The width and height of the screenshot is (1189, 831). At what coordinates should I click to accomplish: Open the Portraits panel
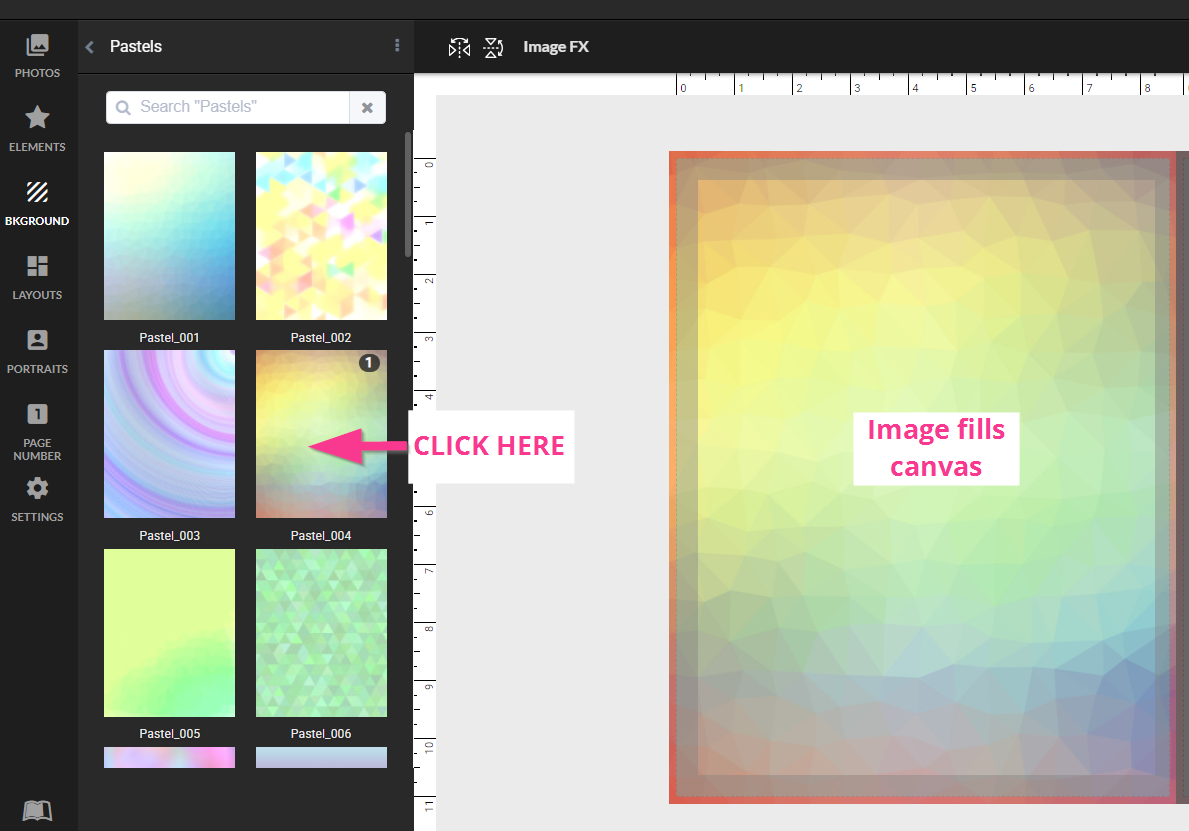37,352
